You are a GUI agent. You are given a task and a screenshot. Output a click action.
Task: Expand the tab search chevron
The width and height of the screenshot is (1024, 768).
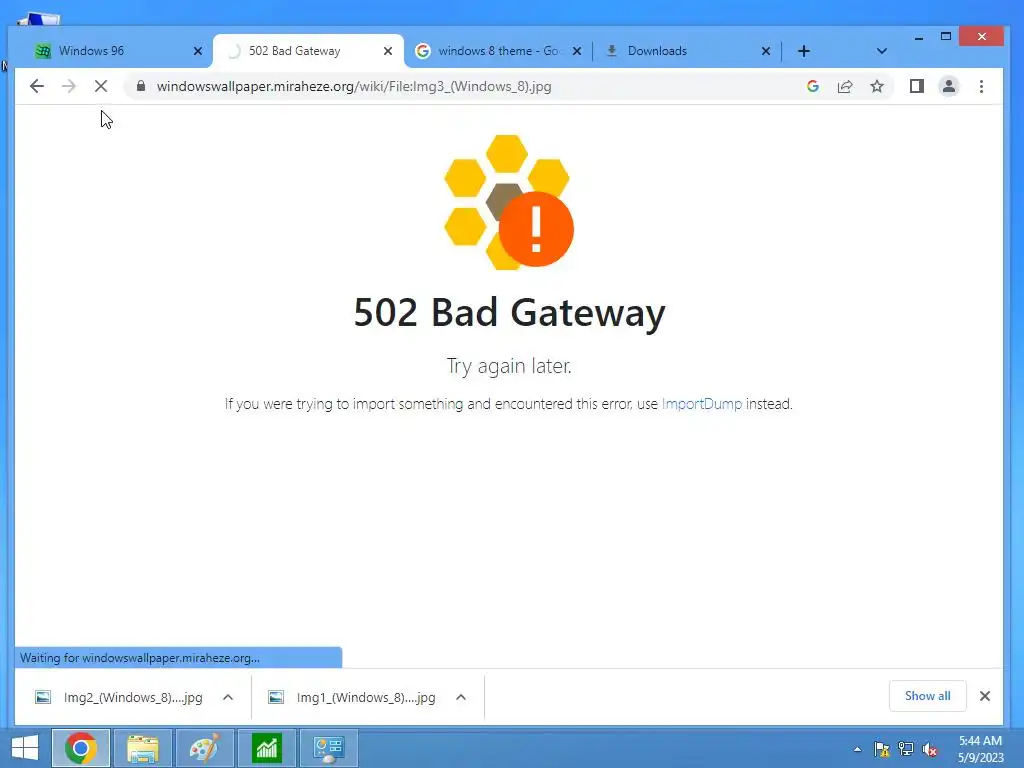click(x=882, y=51)
